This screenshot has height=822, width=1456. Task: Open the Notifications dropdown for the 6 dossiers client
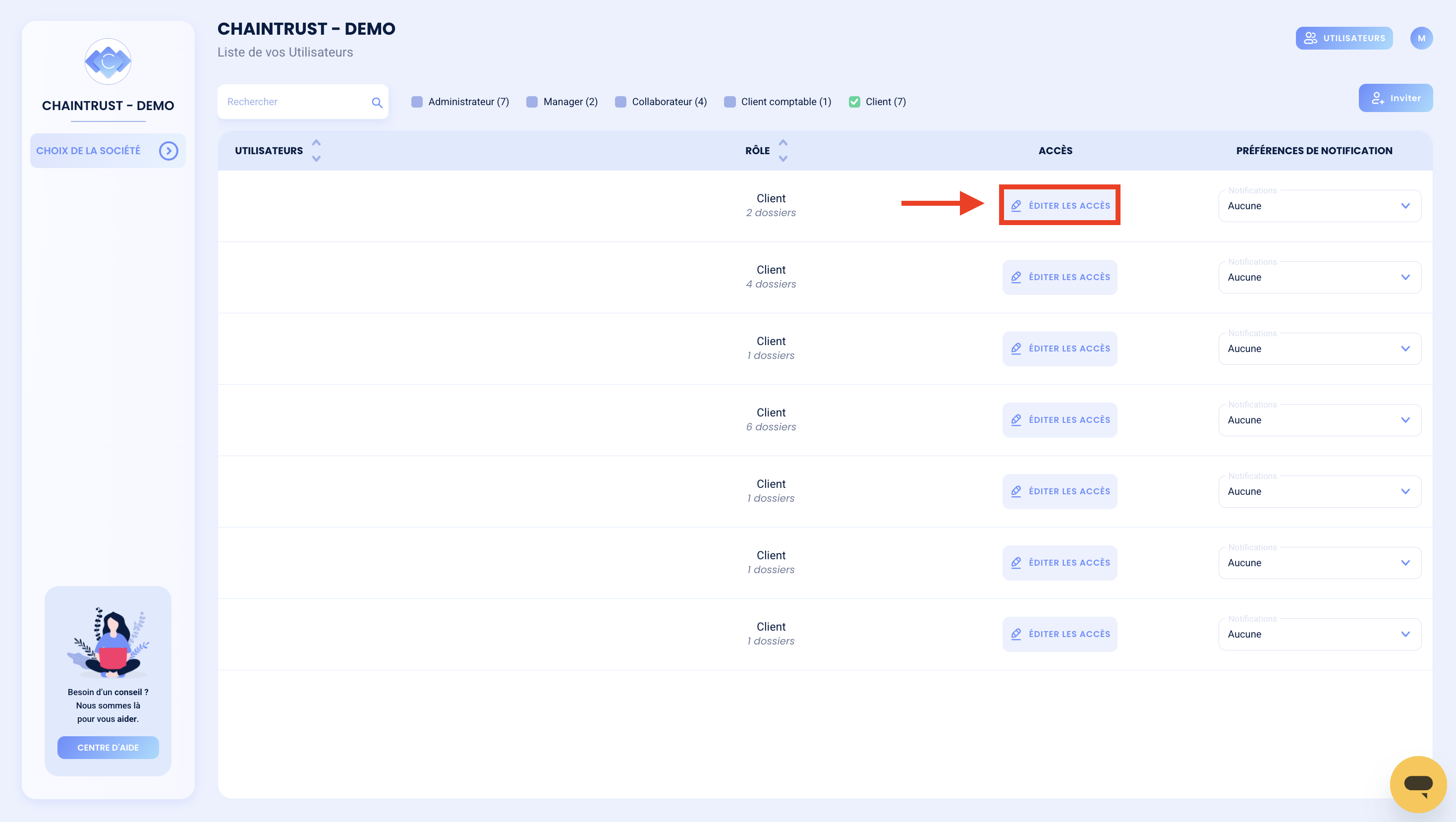pyautogui.click(x=1320, y=420)
